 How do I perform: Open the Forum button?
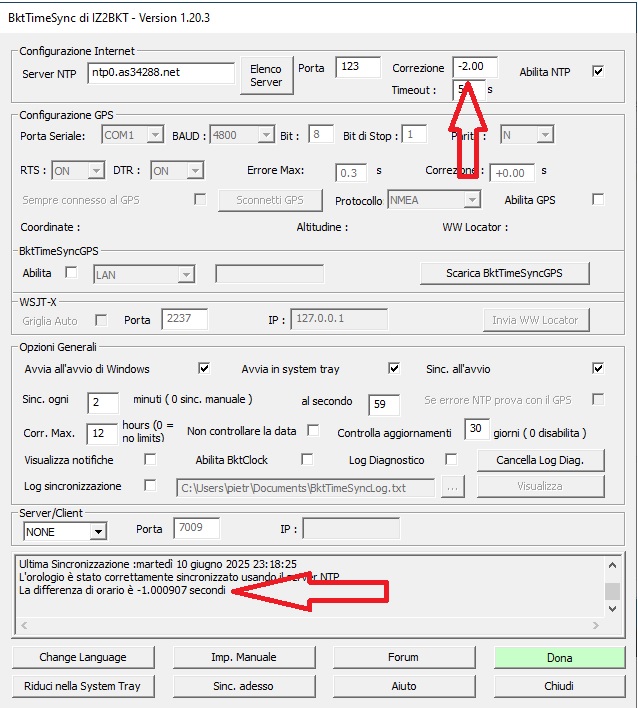(403, 657)
